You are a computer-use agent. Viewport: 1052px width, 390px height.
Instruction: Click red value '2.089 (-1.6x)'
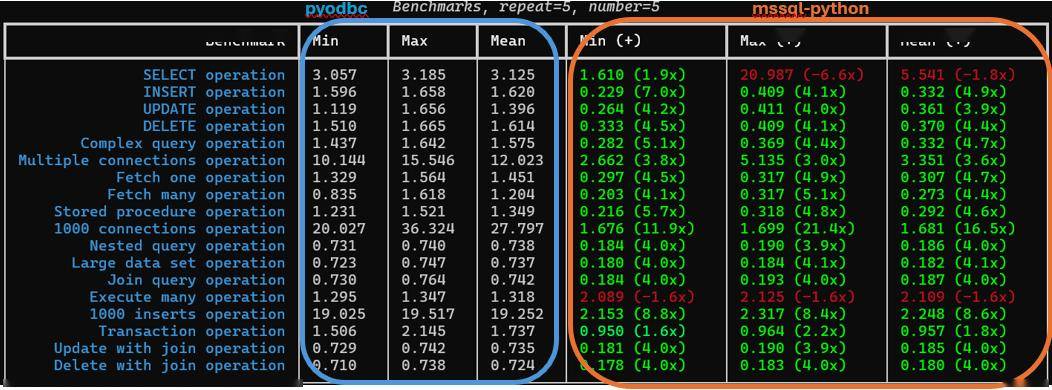(x=637, y=297)
